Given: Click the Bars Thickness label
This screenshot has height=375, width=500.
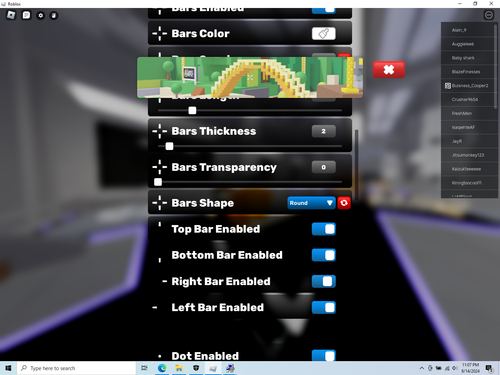Looking at the screenshot, I should [214, 131].
